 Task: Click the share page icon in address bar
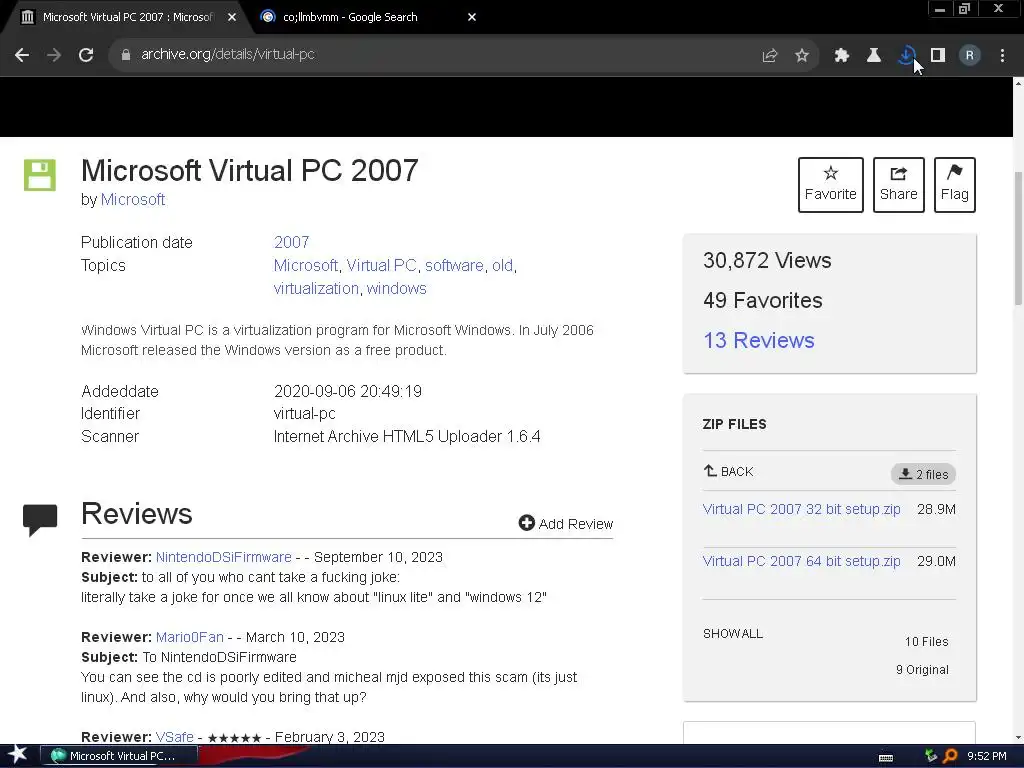pyautogui.click(x=770, y=56)
